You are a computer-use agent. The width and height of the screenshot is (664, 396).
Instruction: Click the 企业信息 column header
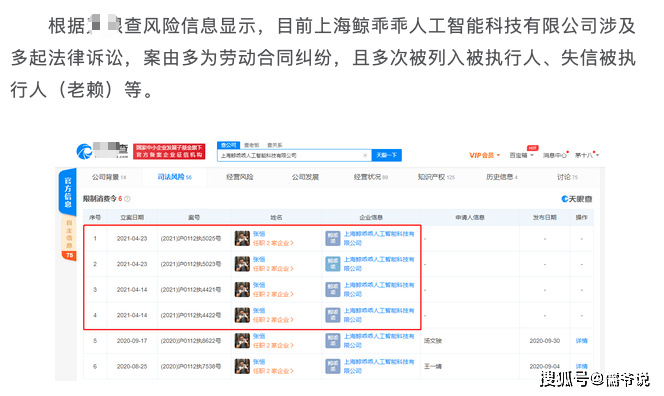pos(371,218)
